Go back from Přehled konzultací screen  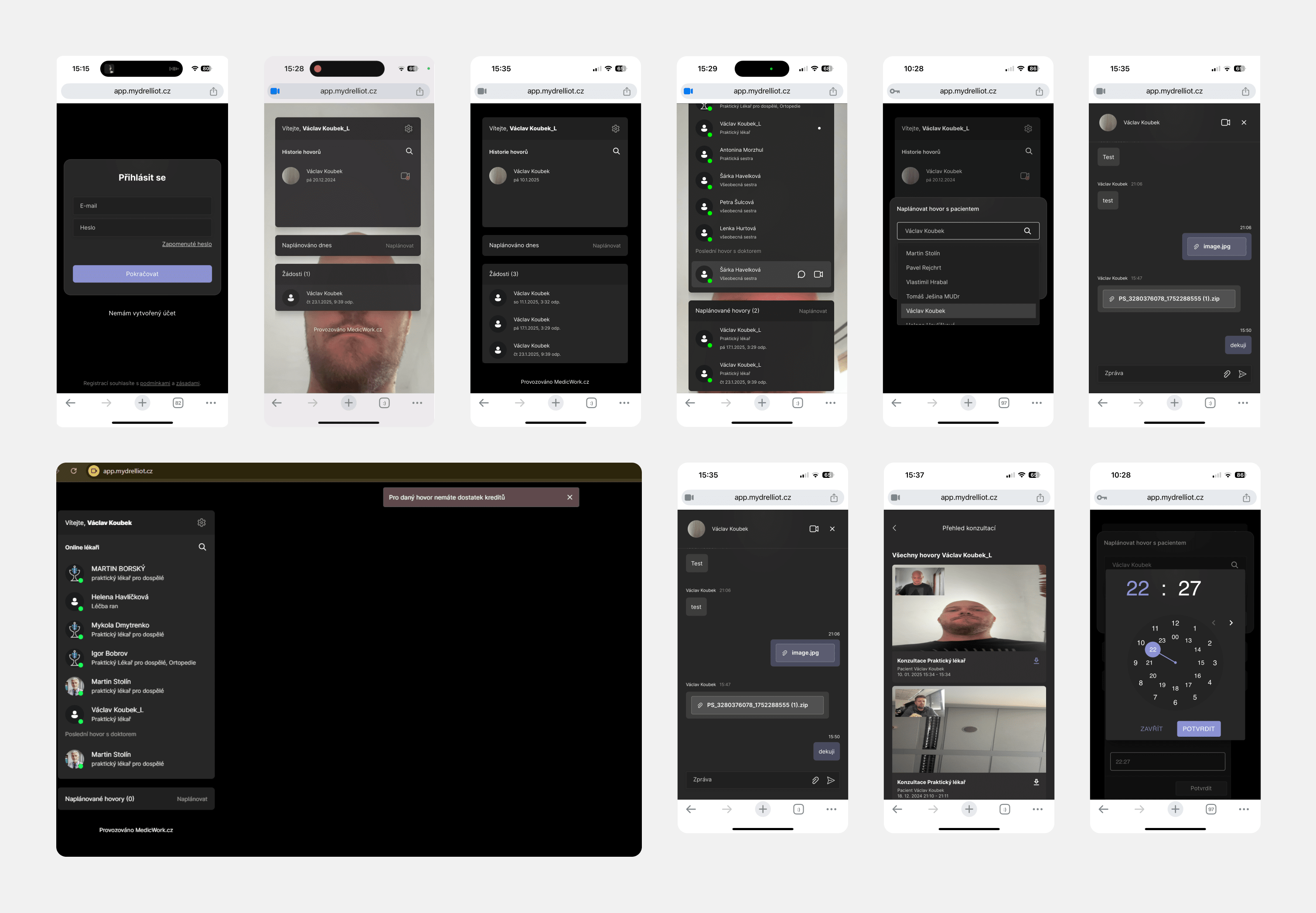(894, 528)
